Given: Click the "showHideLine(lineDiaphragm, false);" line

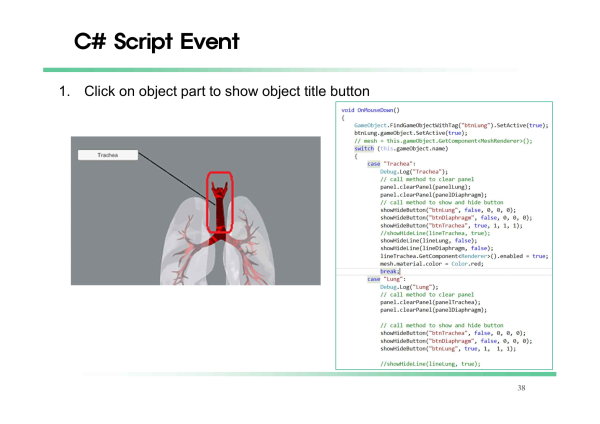Looking at the screenshot, I should coord(437,248).
